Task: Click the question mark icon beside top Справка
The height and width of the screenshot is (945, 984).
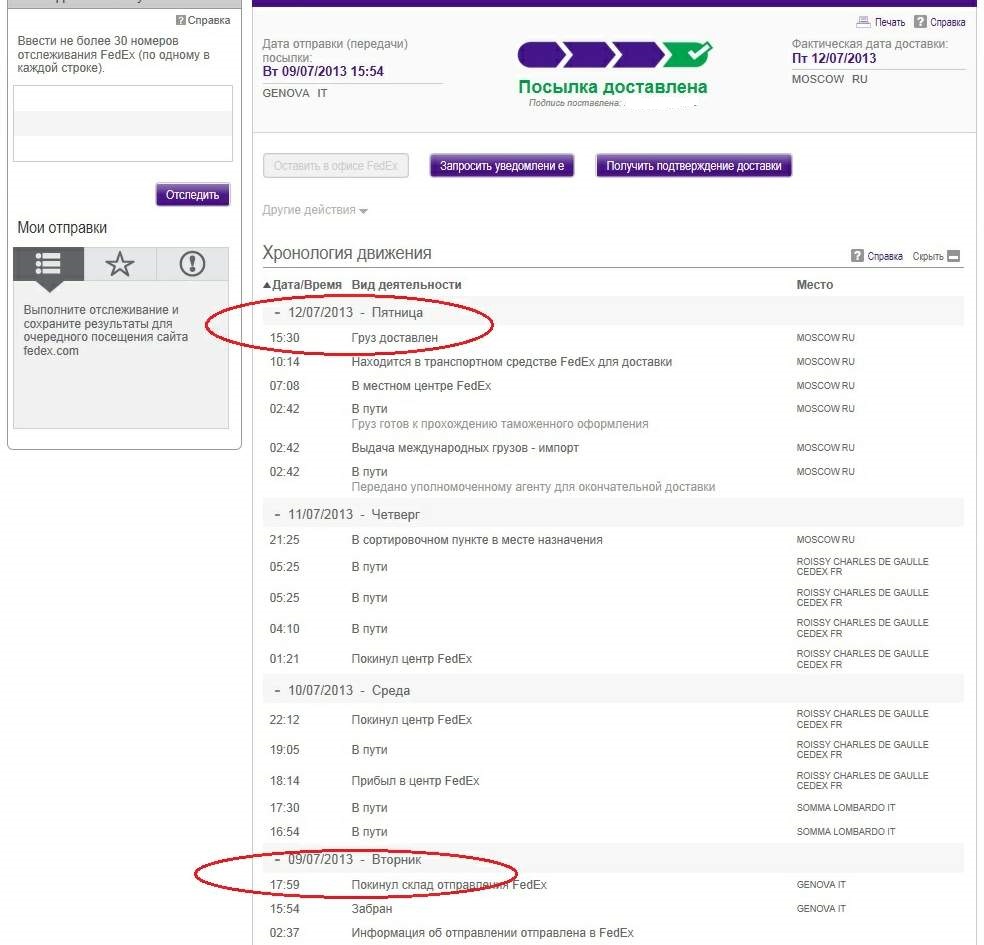Action: pos(920,22)
